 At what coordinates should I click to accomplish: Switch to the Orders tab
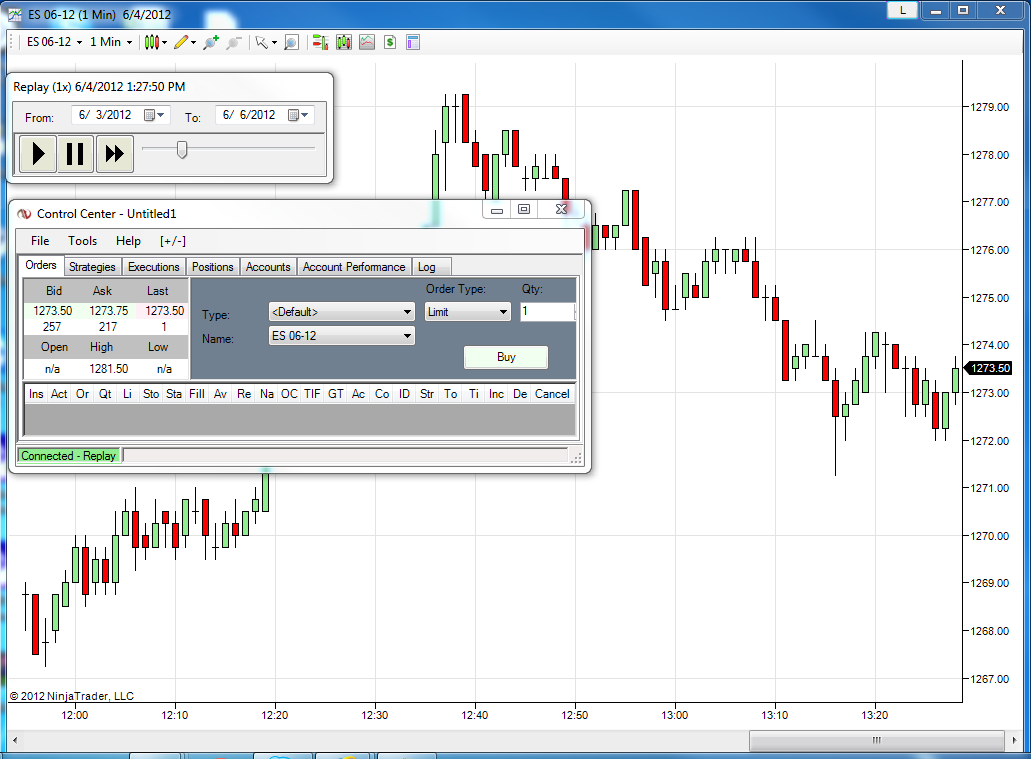[x=41, y=265]
